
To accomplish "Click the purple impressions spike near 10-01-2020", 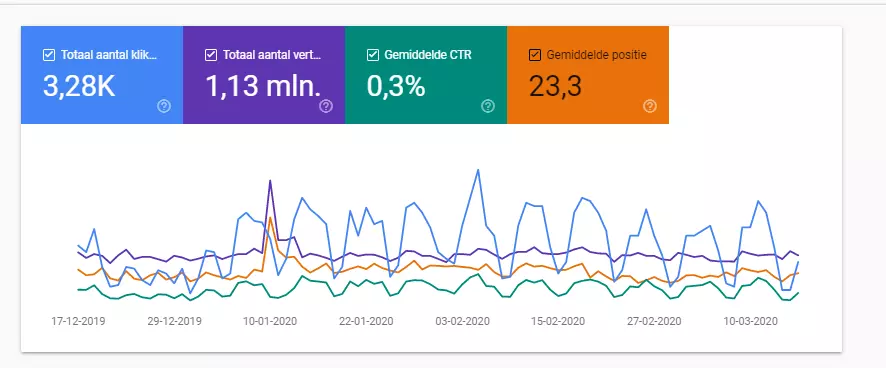I will 270,181.
